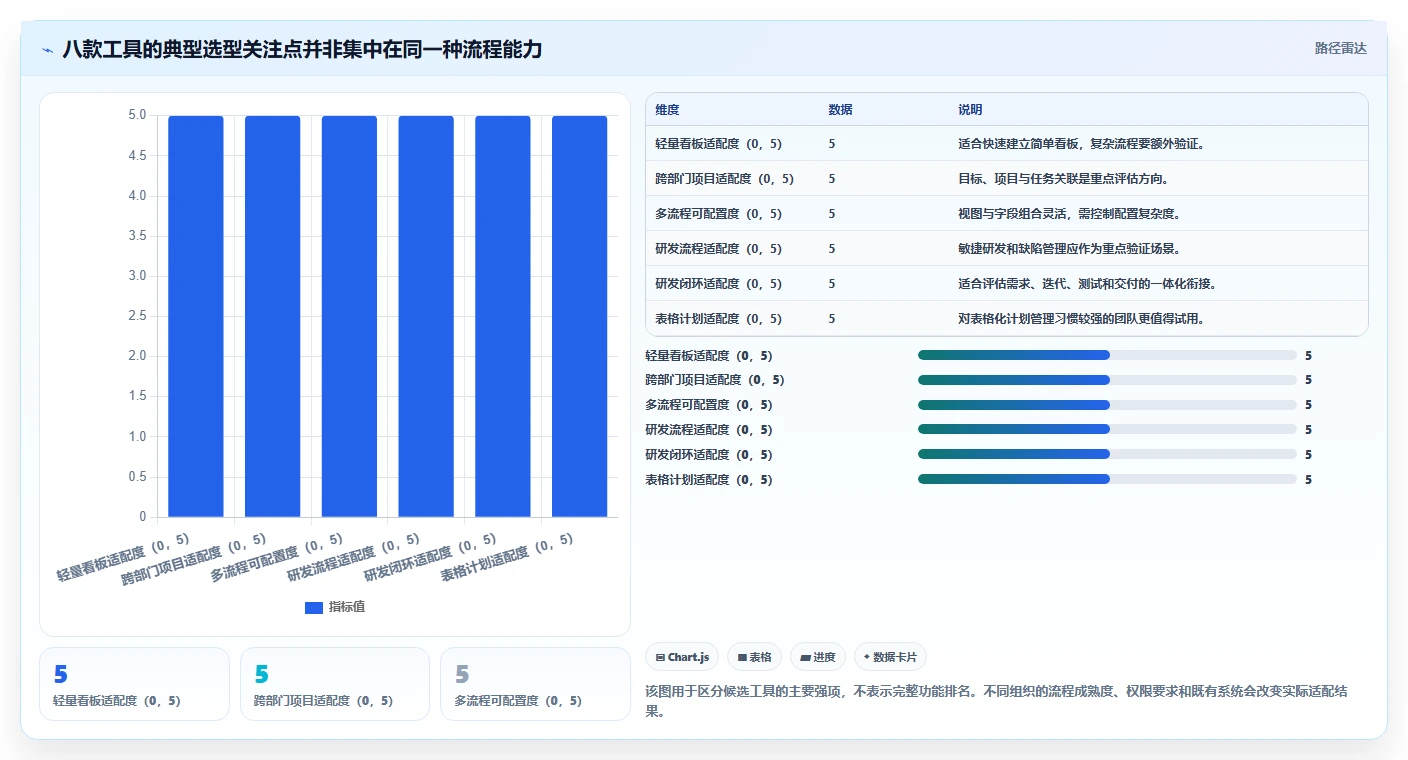The image size is (1408, 760).
Task: Click the 数据卡片 chip
Action: (890, 657)
